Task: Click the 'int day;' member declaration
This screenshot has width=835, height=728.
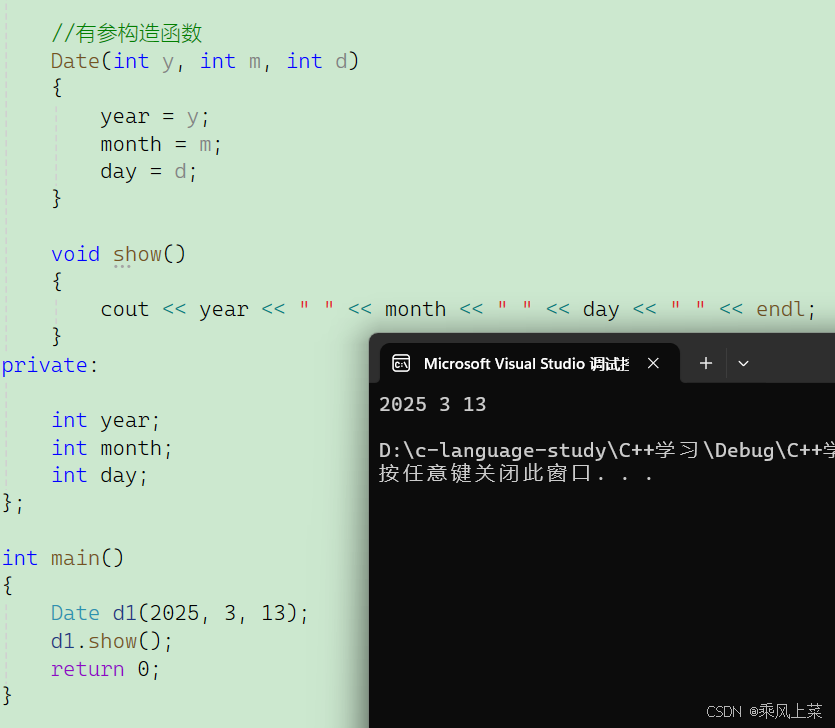Action: (x=100, y=475)
